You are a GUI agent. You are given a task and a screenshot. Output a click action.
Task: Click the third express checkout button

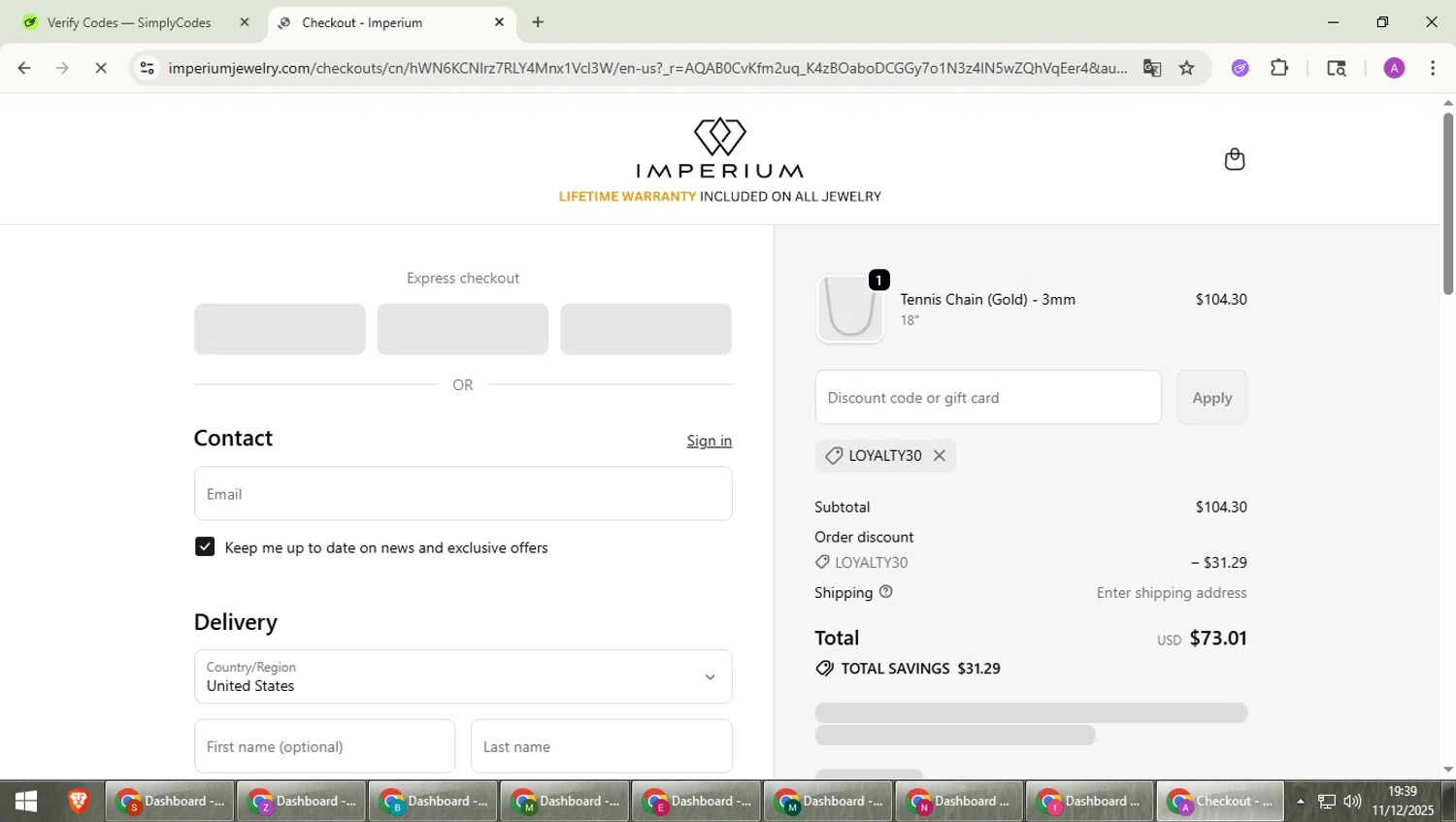pos(645,329)
